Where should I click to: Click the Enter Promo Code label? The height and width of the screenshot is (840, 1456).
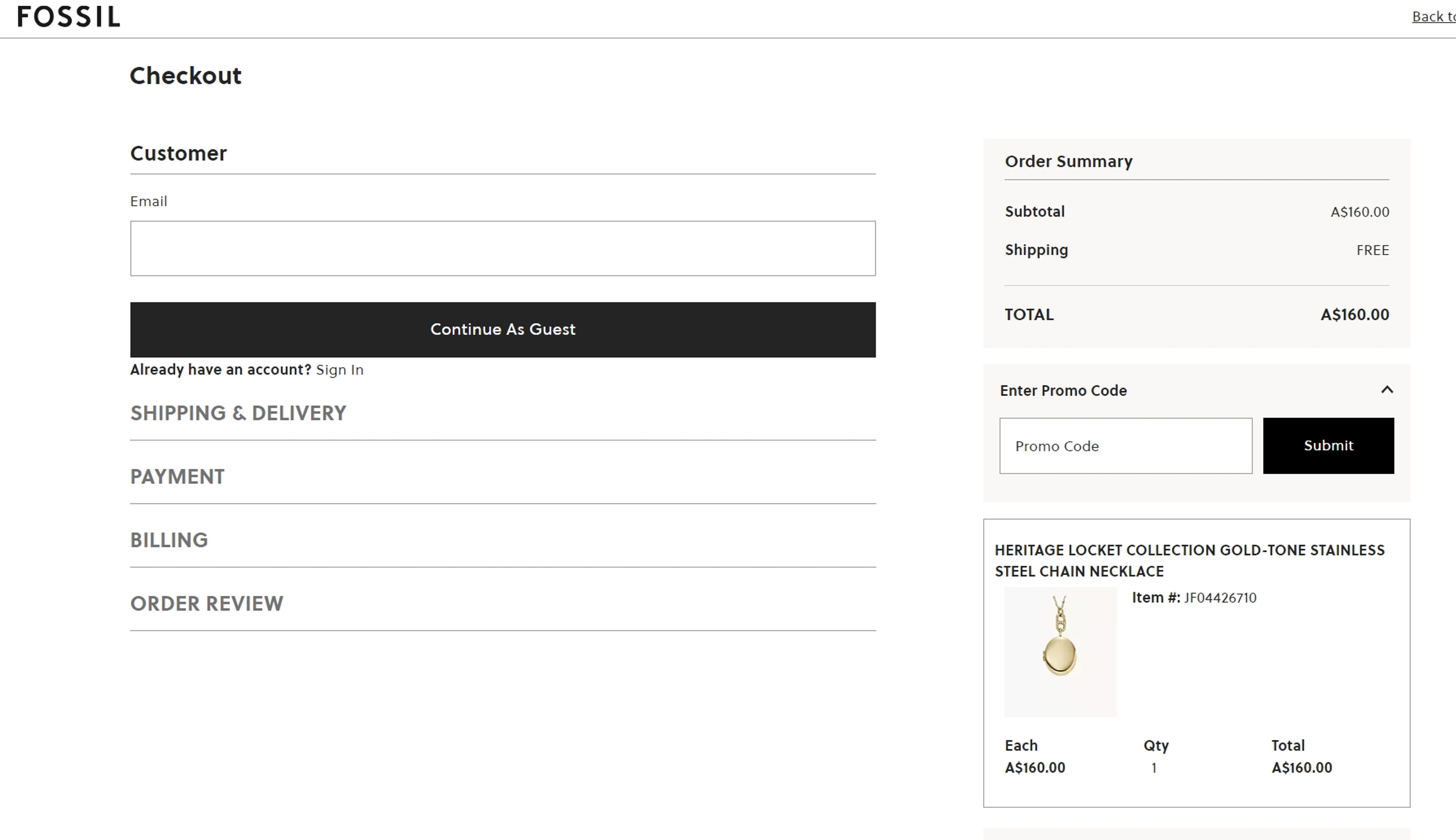pos(1063,391)
